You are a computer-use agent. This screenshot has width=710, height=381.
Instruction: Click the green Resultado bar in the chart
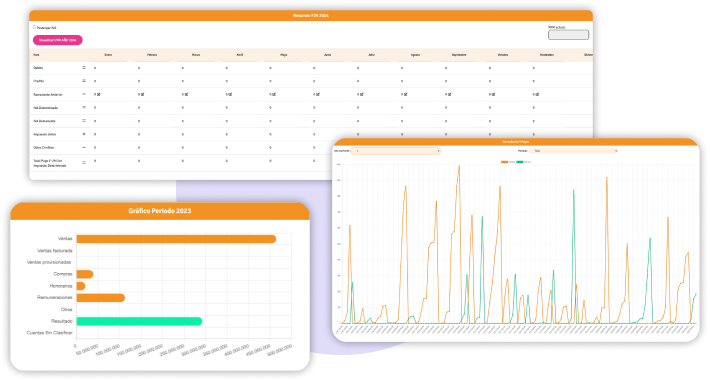pos(139,321)
